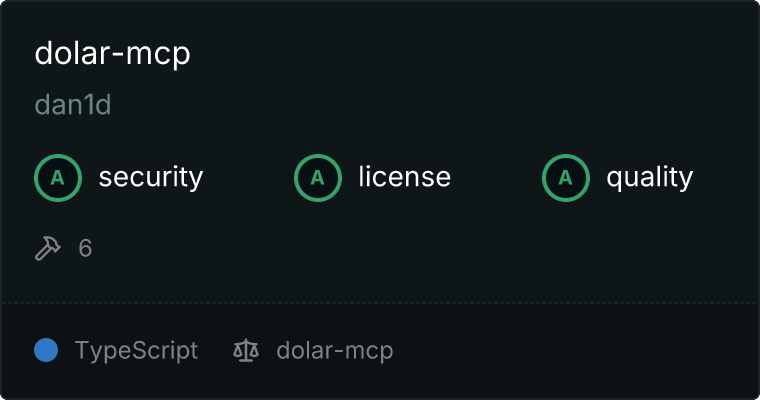
Task: Click the license label next to badge
Action: (405, 176)
